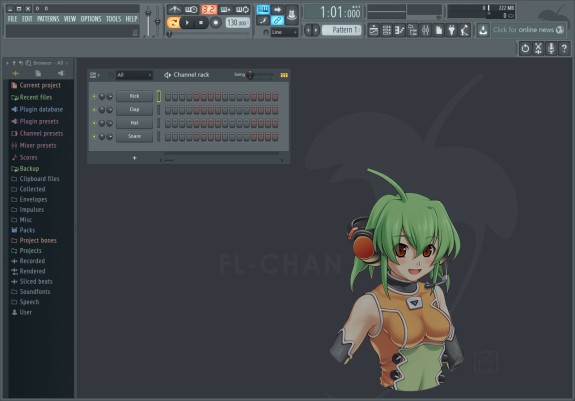Click the download content library icon
Viewport: 575px width, 401px height.
click(483, 30)
